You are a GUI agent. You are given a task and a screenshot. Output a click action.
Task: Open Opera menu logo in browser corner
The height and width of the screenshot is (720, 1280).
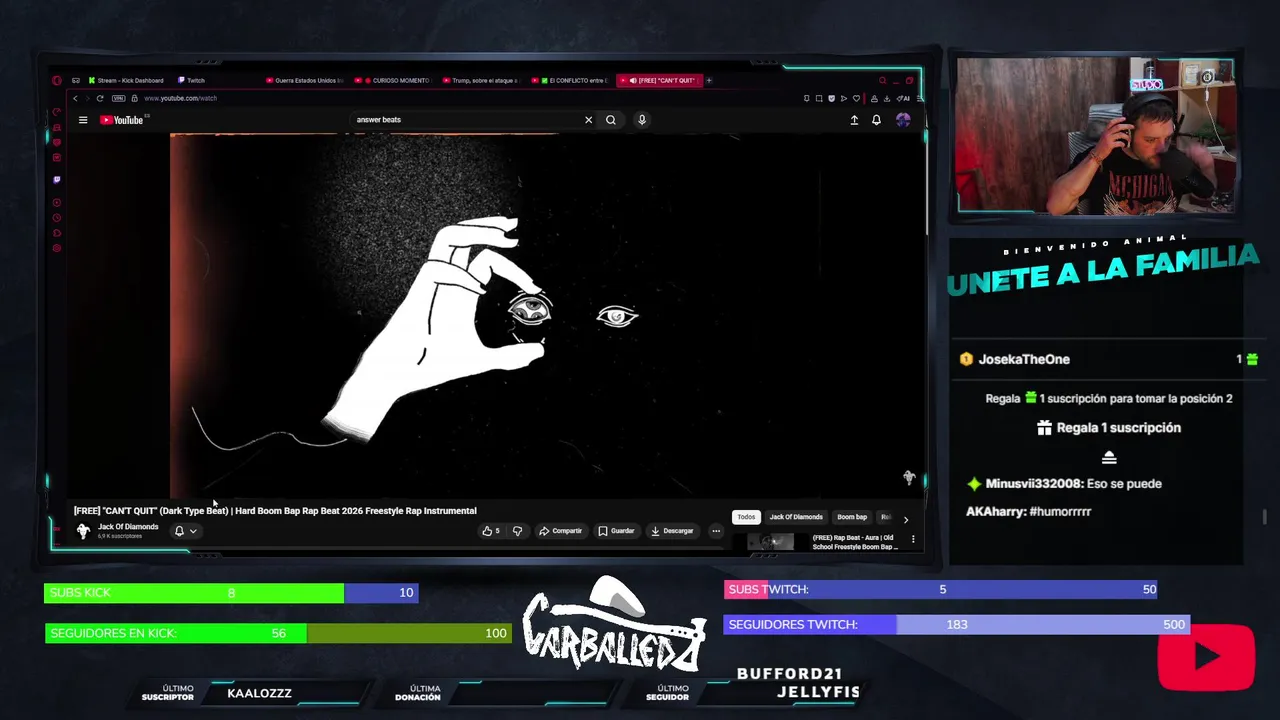coord(57,80)
